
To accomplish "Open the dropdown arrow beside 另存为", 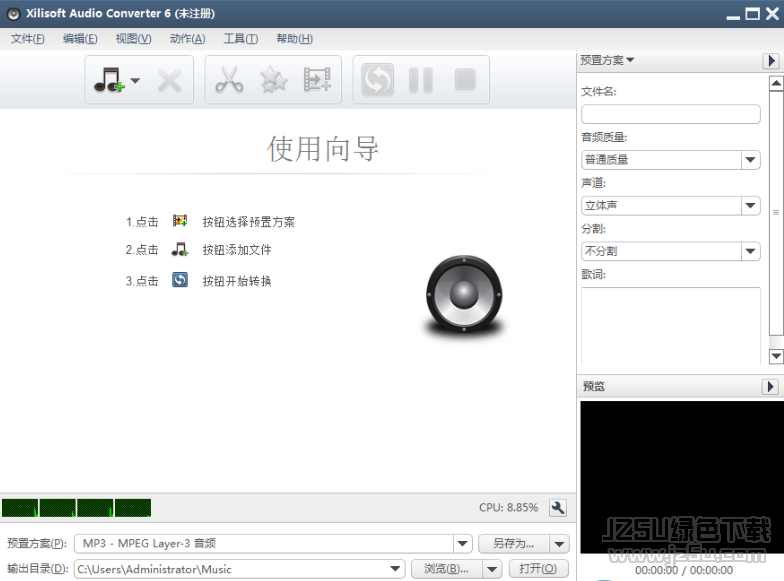I will click(x=560, y=544).
